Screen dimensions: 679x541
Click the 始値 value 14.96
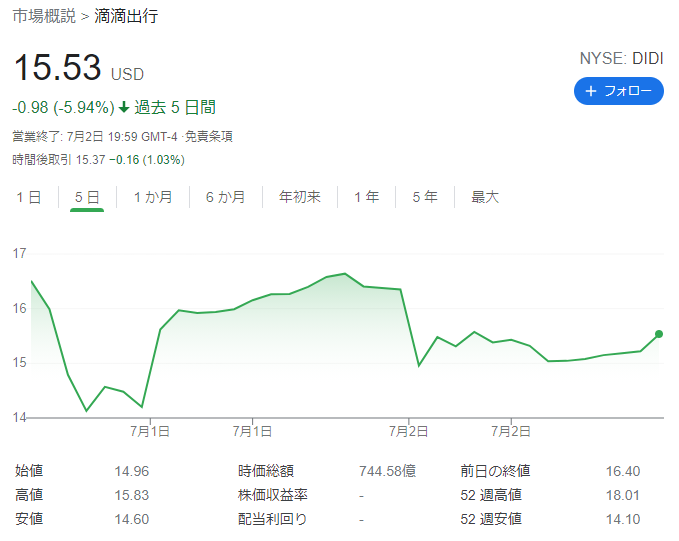tap(132, 471)
